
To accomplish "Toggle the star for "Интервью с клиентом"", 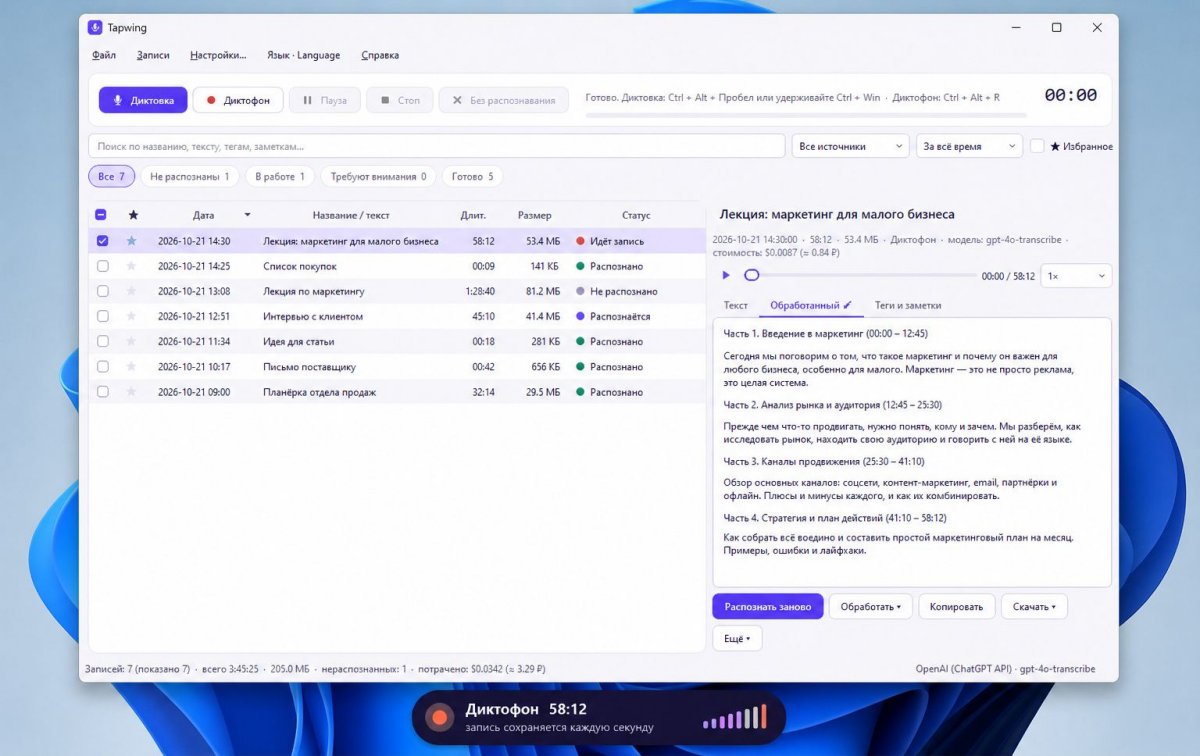I will tap(131, 316).
